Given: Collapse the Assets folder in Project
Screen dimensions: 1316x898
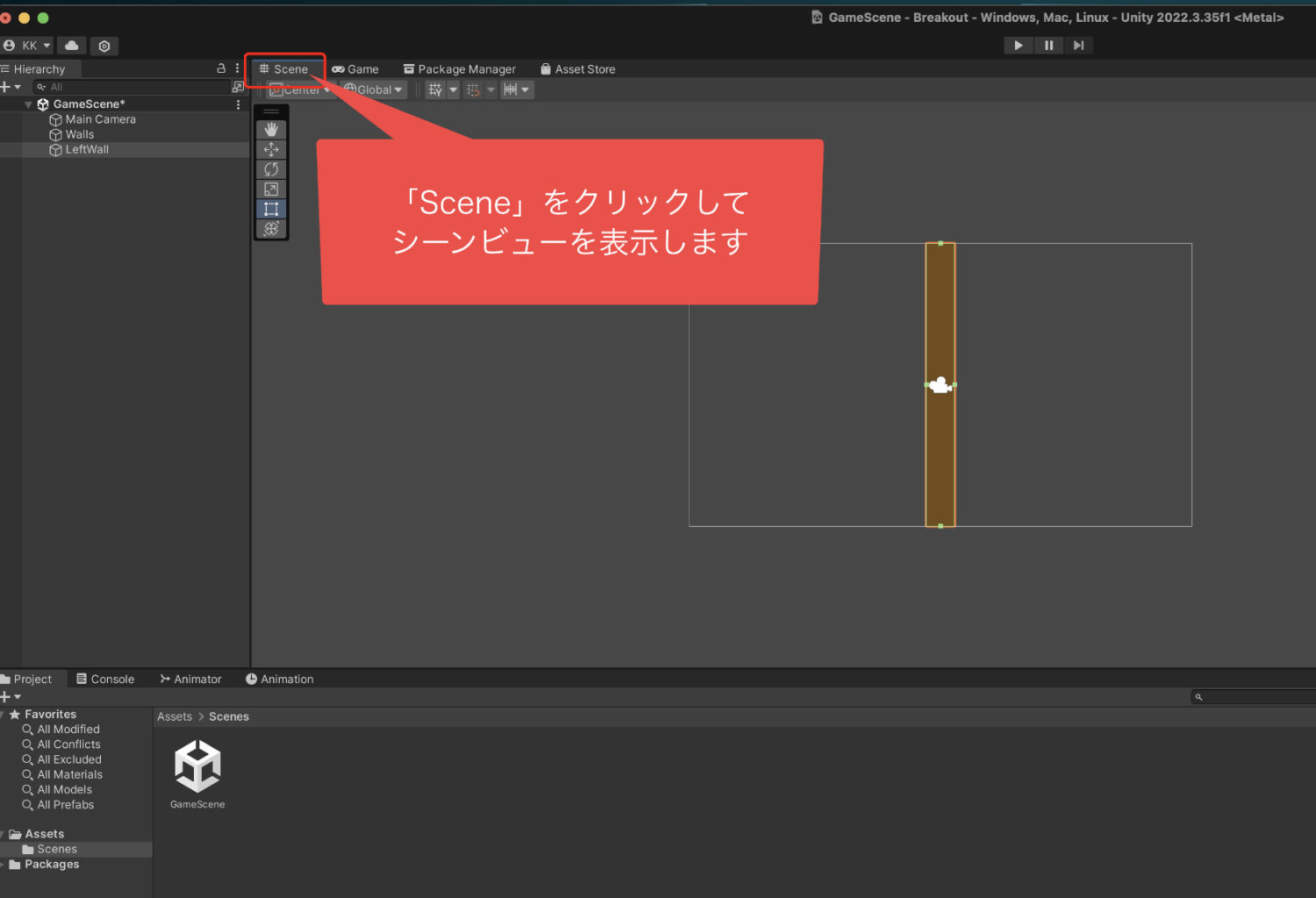Looking at the screenshot, I should click(x=3, y=834).
